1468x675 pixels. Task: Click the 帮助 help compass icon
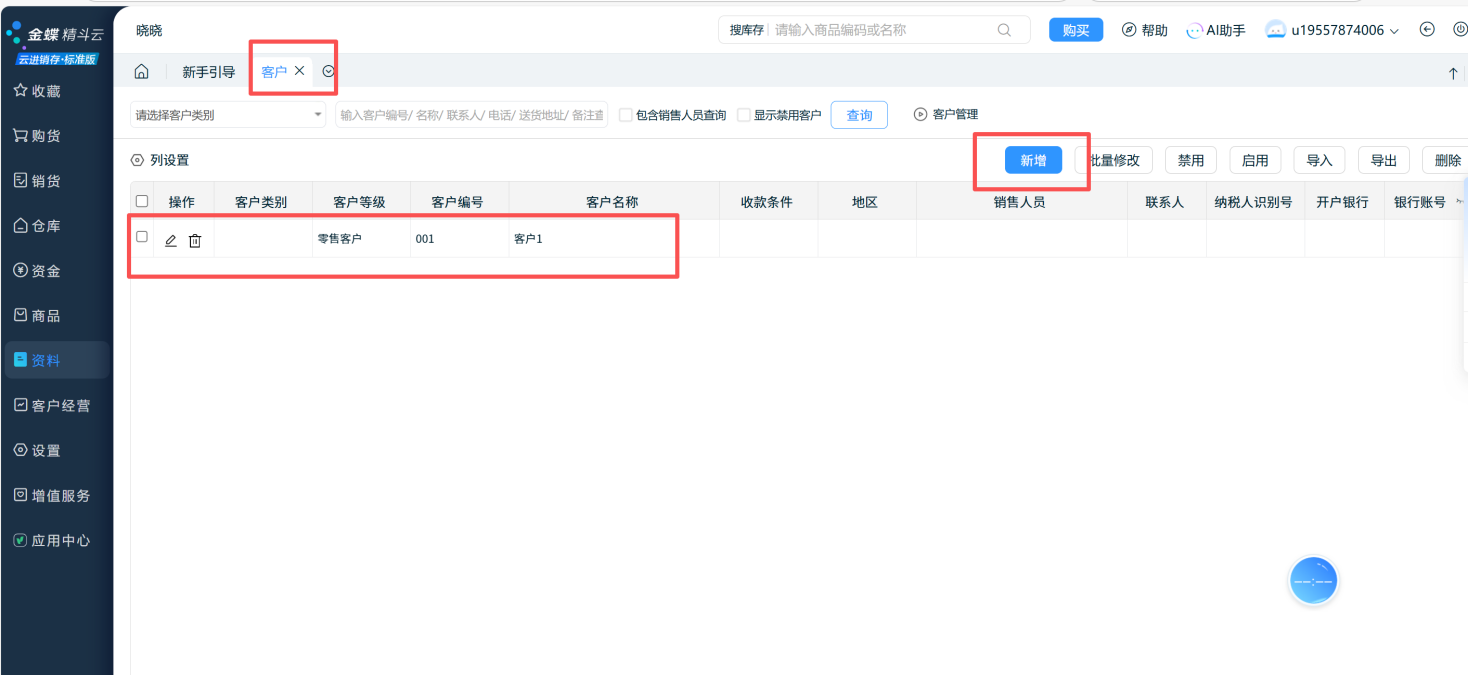click(1129, 30)
